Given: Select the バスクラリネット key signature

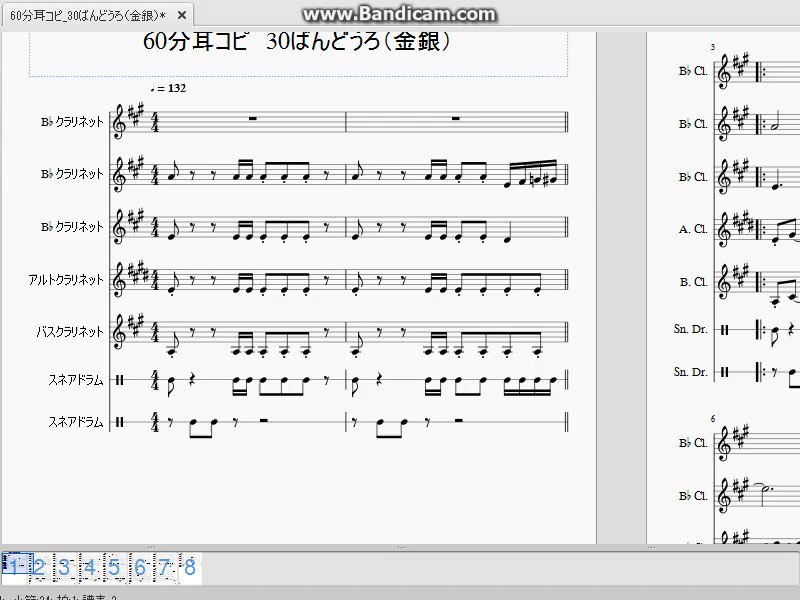Looking at the screenshot, I should coord(136,324).
